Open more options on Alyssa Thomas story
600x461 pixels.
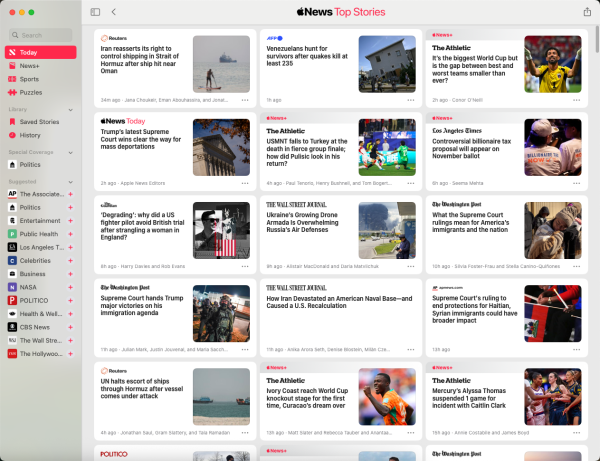(576, 433)
